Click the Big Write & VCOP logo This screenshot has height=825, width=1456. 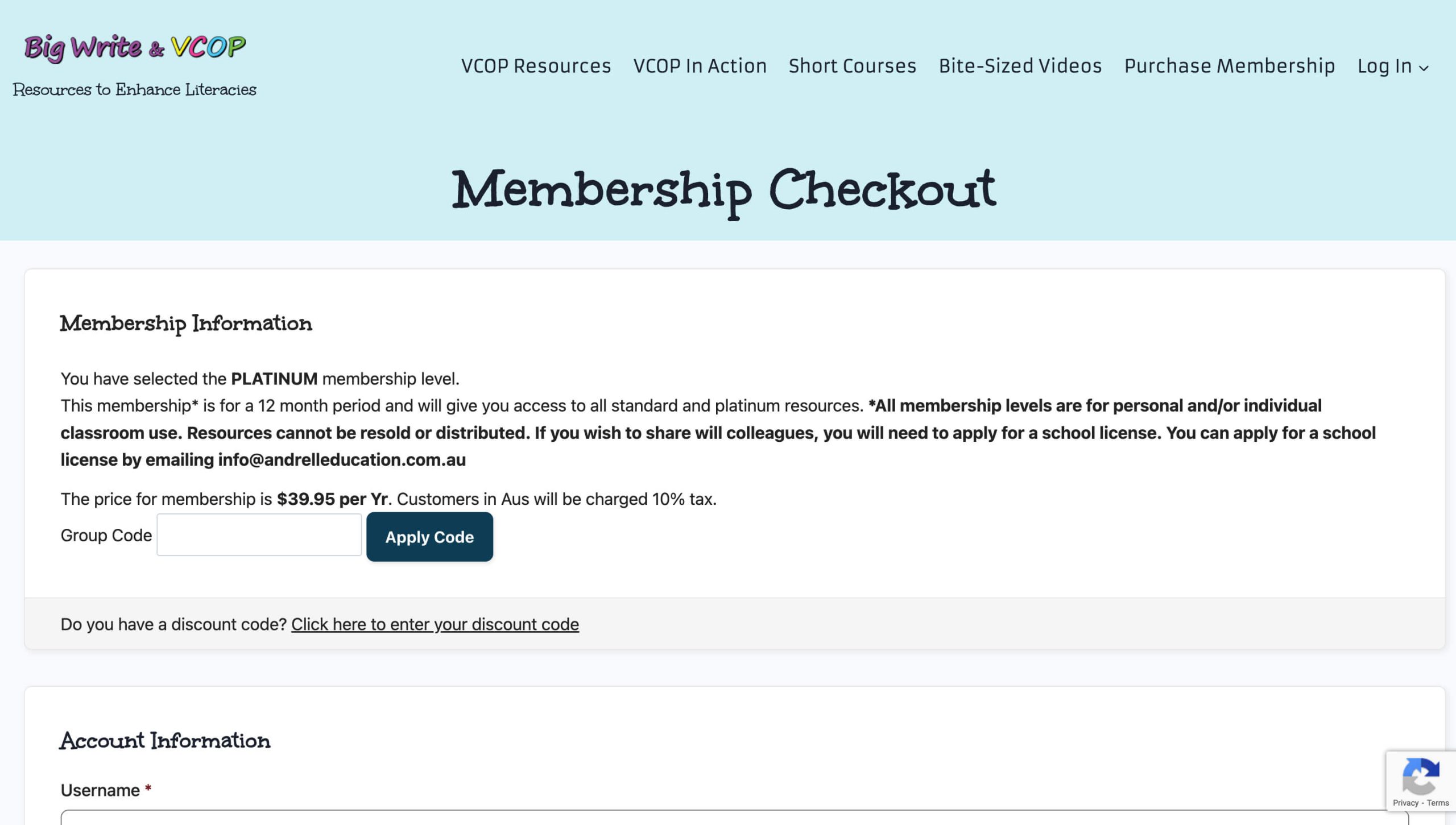134,46
